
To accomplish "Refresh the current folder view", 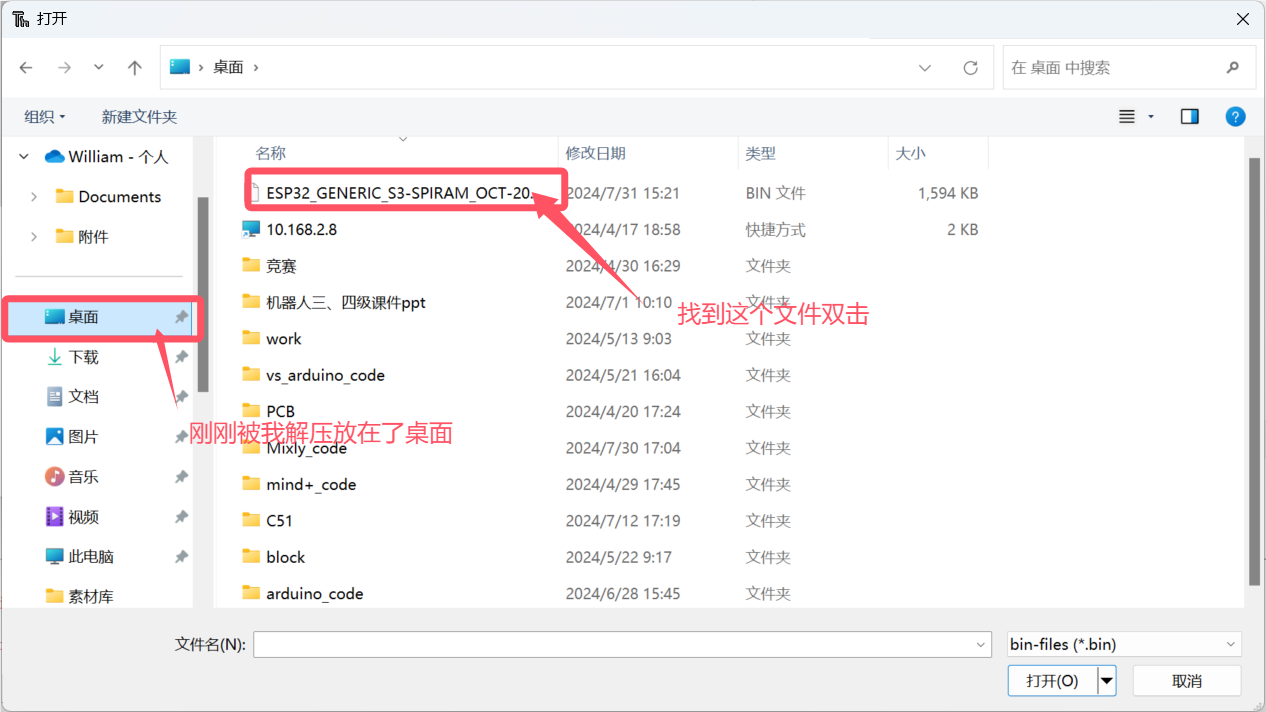I will [970, 67].
